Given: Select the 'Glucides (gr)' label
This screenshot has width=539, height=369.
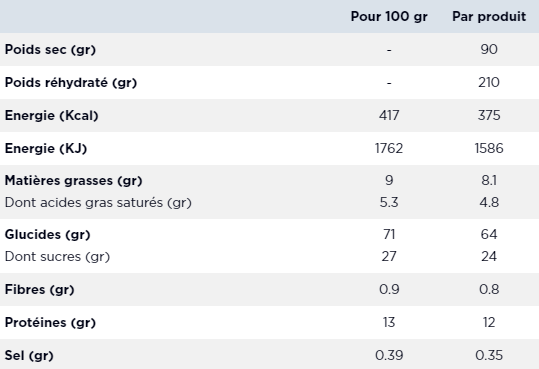Looking at the screenshot, I should pyautogui.click(x=47, y=235).
